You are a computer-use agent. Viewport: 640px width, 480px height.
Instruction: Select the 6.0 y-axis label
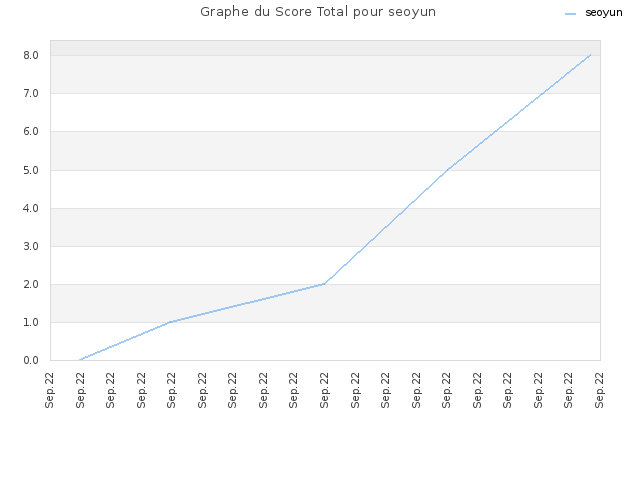[x=31, y=131]
